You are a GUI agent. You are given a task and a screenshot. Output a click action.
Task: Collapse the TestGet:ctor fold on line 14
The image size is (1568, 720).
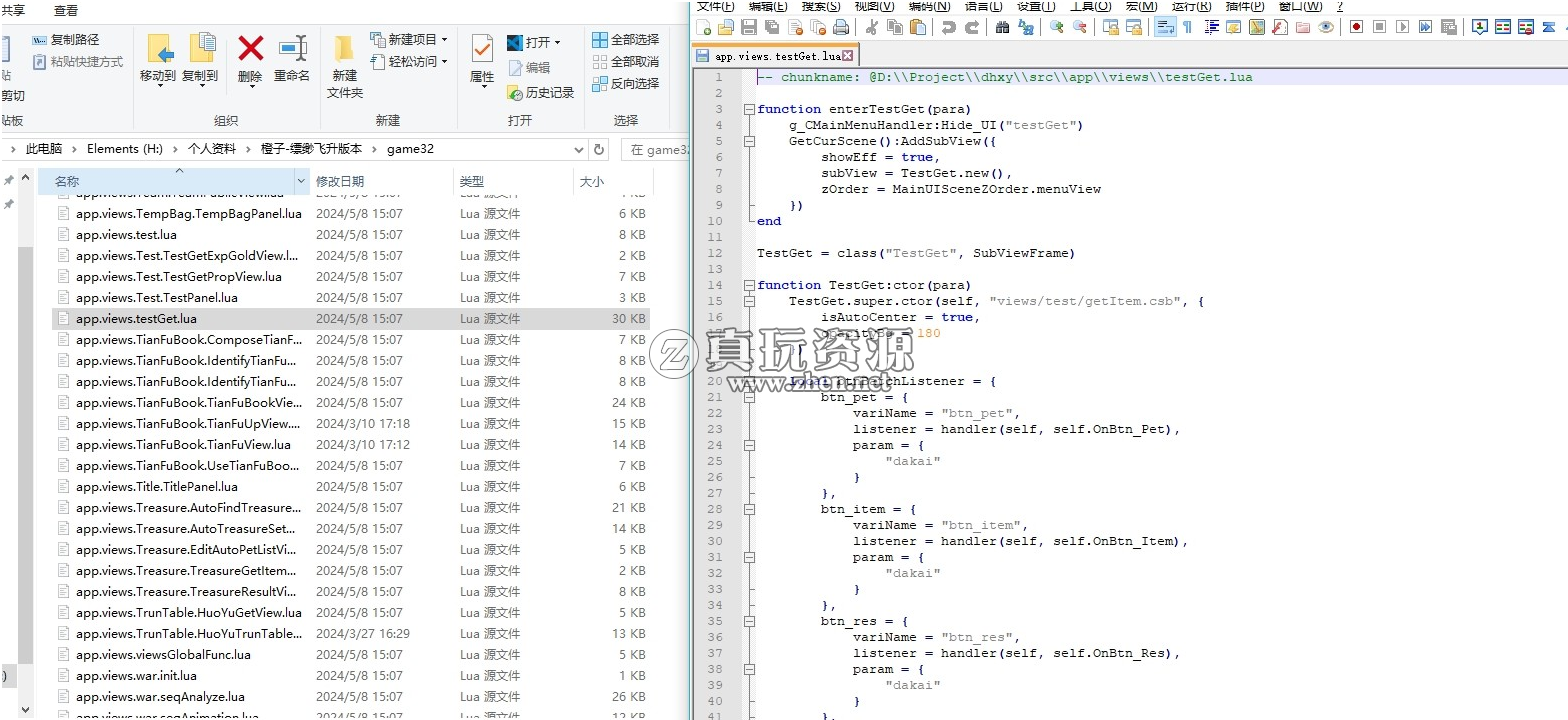749,285
